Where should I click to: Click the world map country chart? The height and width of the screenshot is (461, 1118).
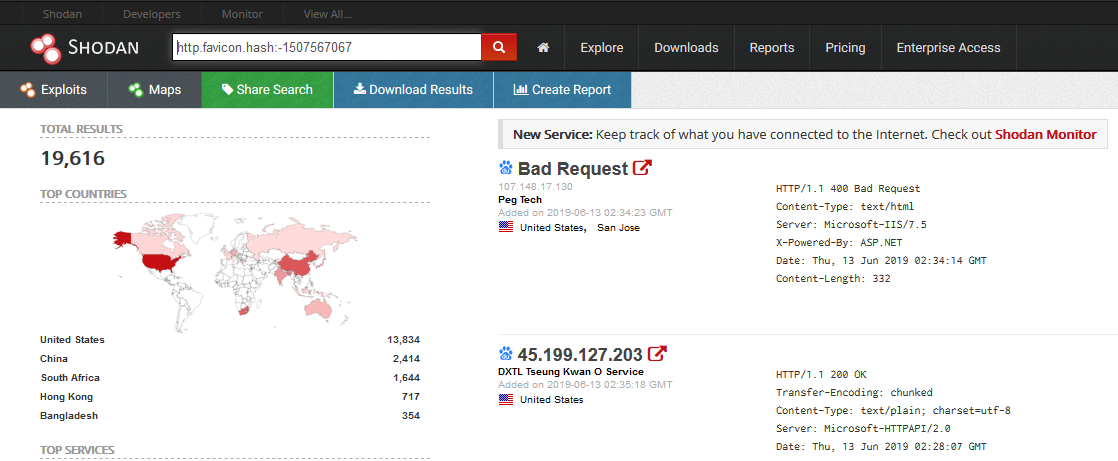235,271
